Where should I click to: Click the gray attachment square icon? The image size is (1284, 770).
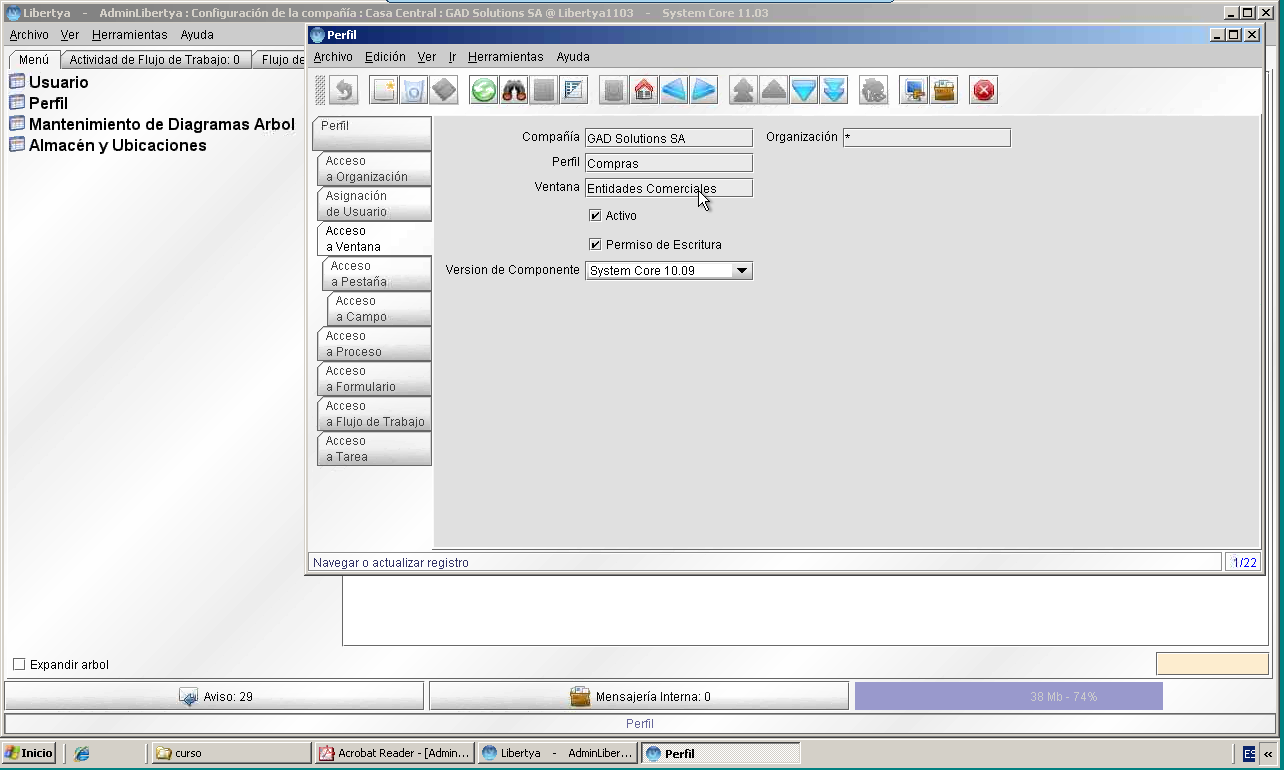(544, 90)
